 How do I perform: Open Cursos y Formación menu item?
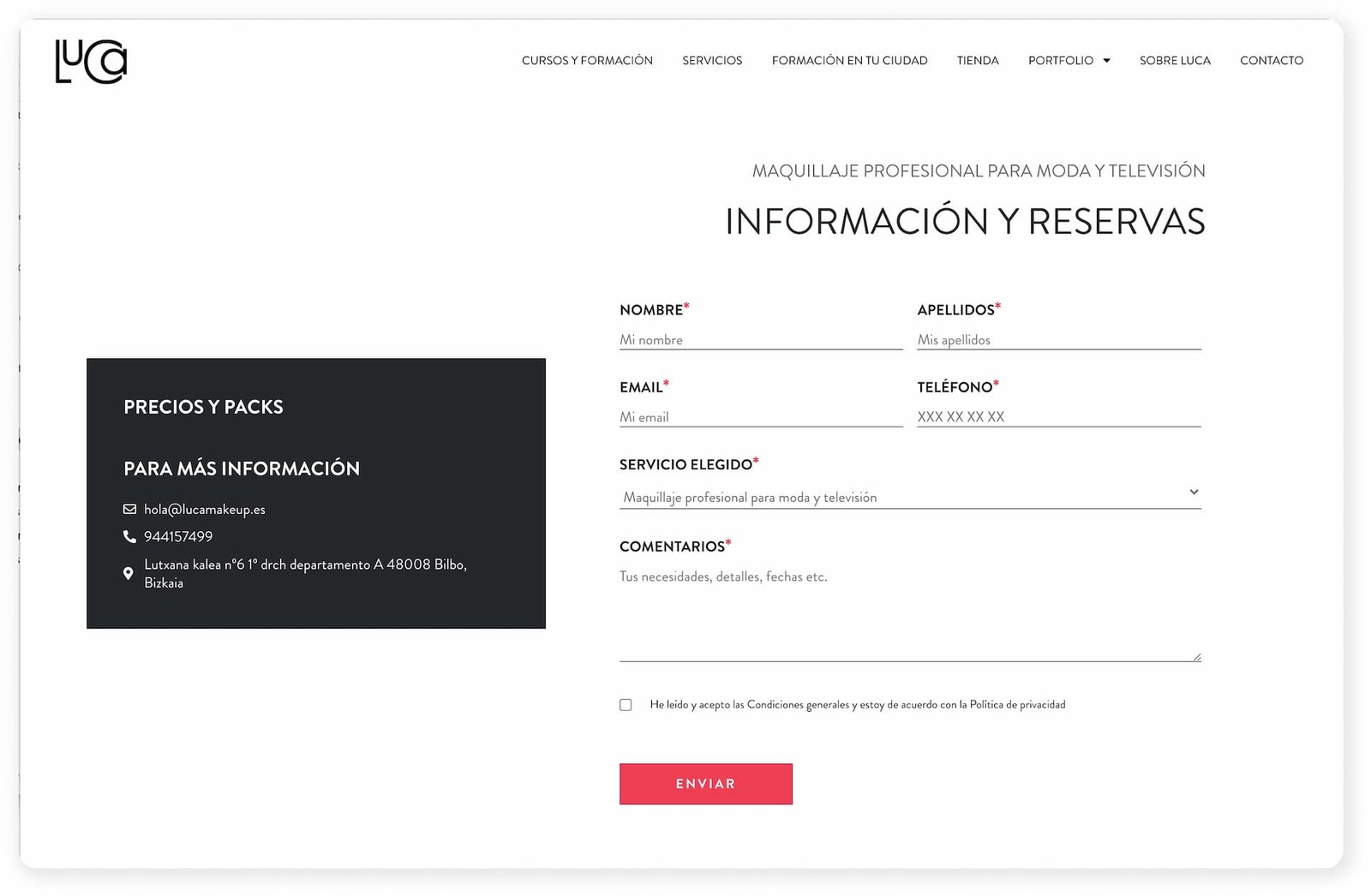click(587, 61)
